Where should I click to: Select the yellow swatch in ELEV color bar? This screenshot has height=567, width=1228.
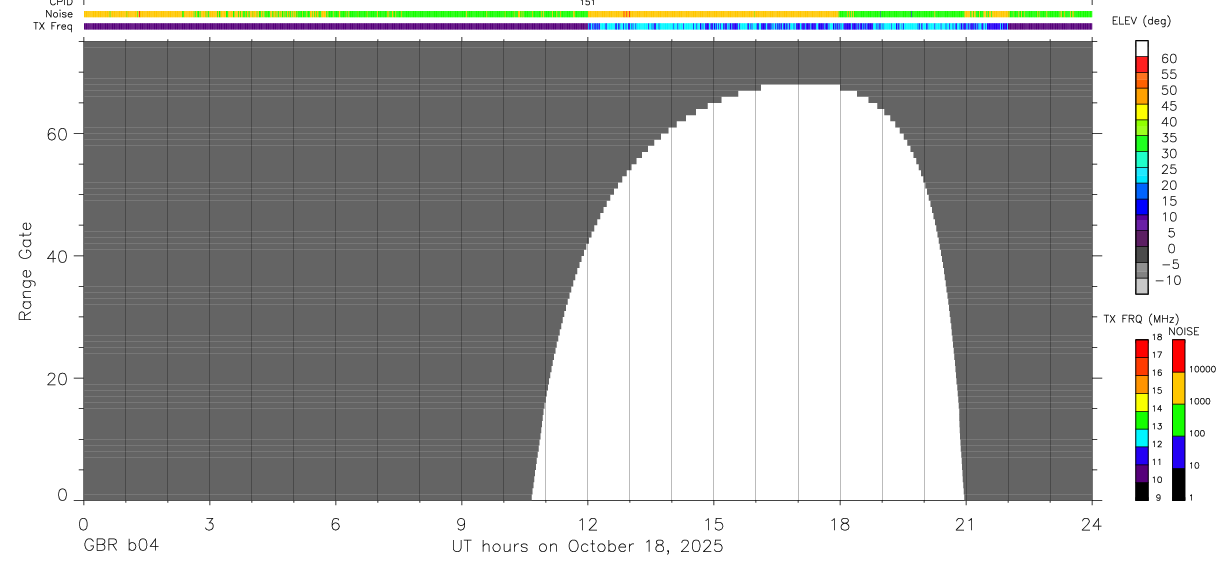(x=1142, y=112)
